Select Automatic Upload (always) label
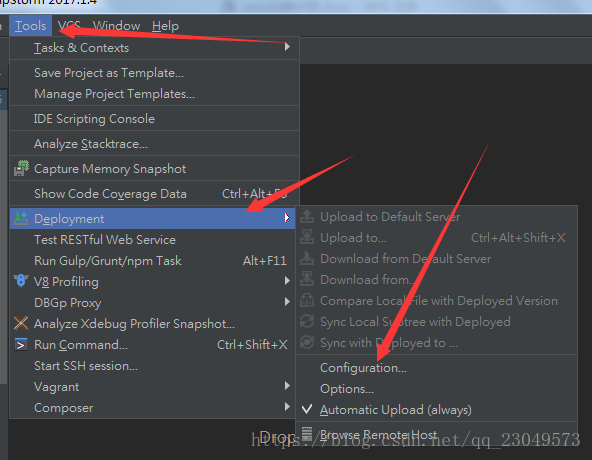Viewport: 592px width, 460px height. (x=396, y=410)
